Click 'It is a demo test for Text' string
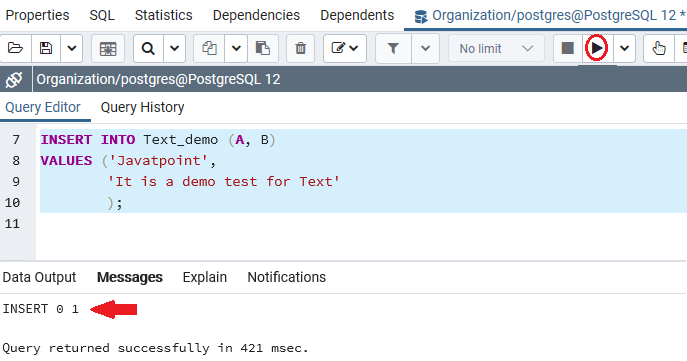 [223, 182]
